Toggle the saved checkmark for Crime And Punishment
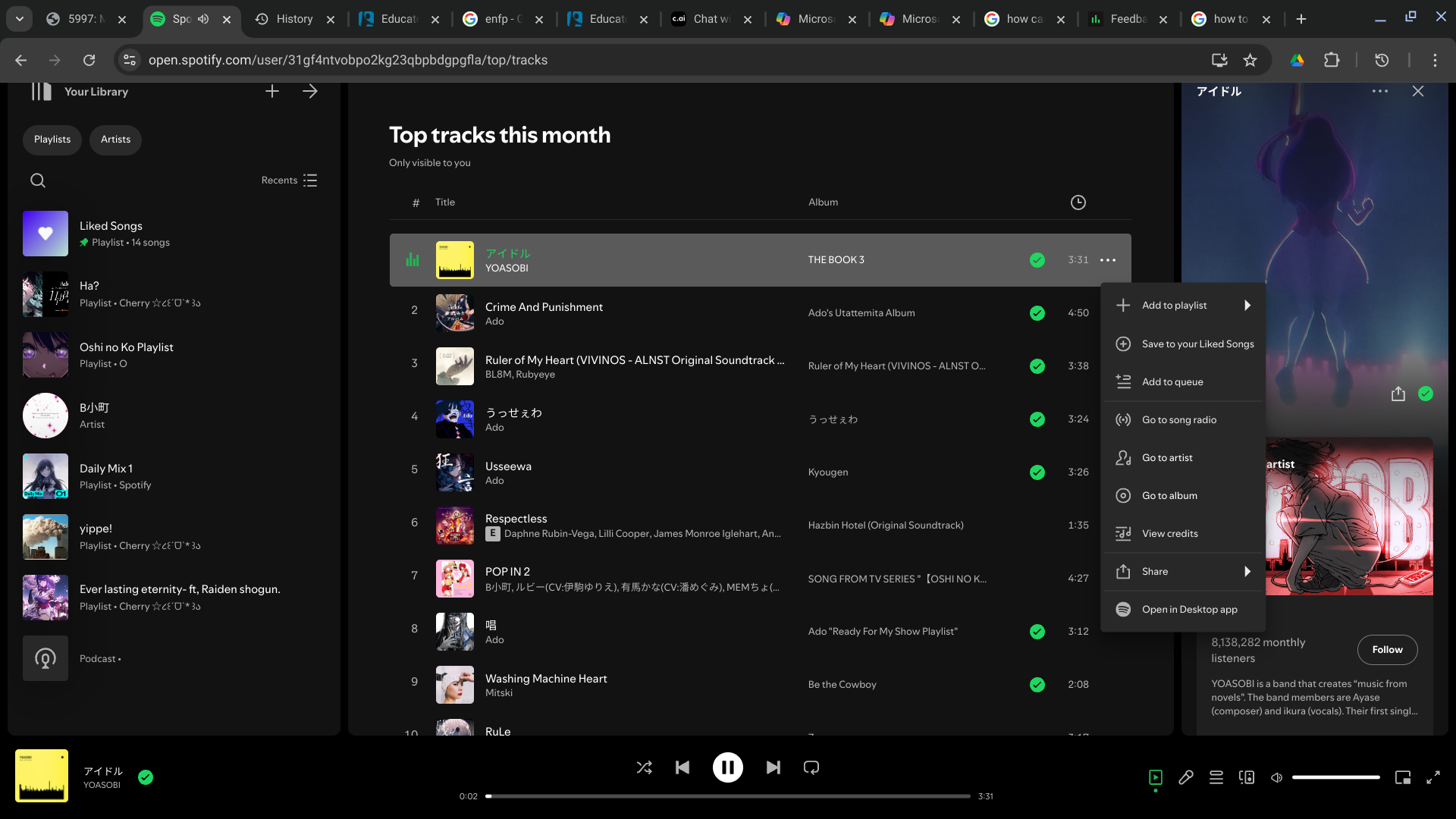 click(1037, 313)
